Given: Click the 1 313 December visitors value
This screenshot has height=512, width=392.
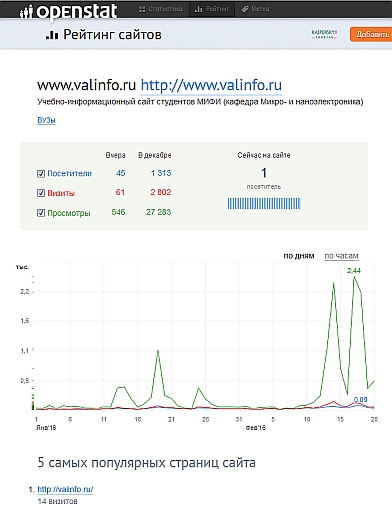Looking at the screenshot, I should [161, 173].
